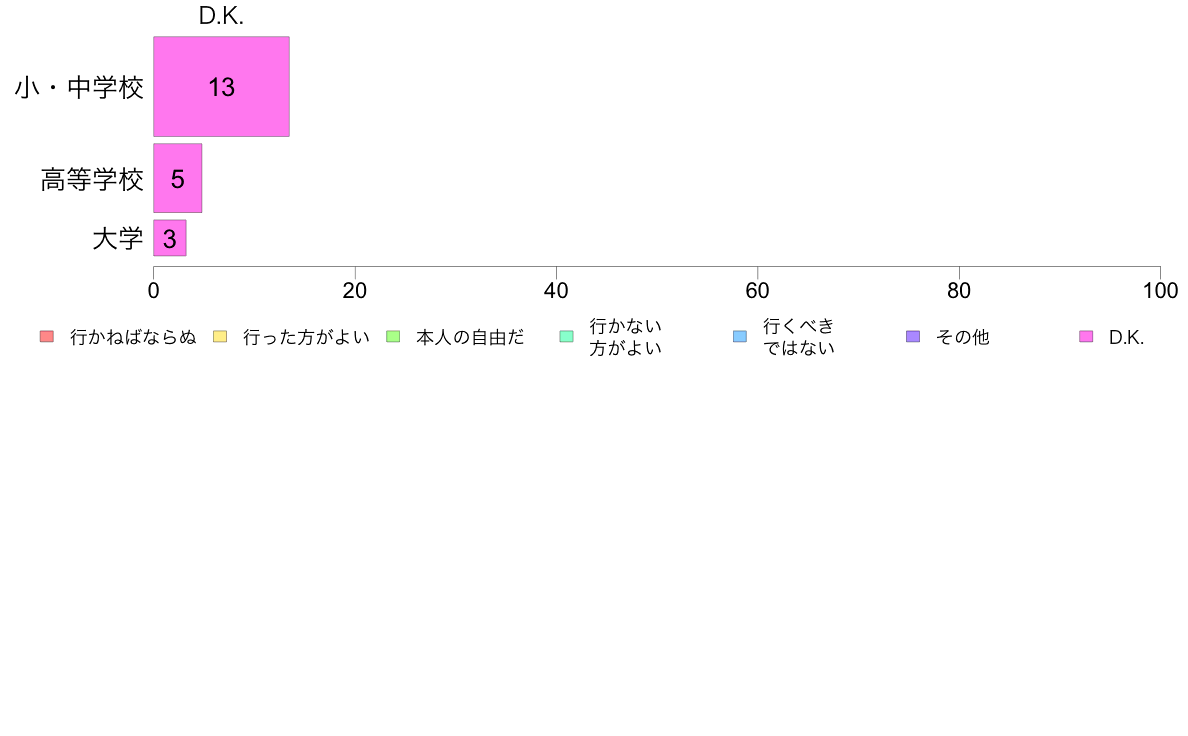Click the blue 行くべきではない legend swatch

click(x=739, y=337)
